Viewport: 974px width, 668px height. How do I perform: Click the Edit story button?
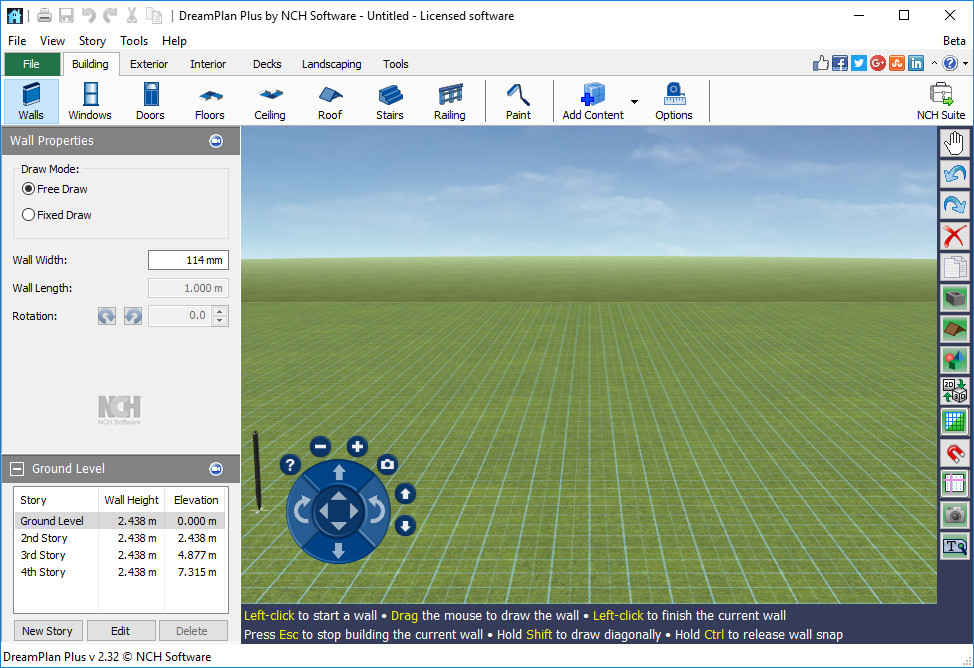(x=121, y=631)
